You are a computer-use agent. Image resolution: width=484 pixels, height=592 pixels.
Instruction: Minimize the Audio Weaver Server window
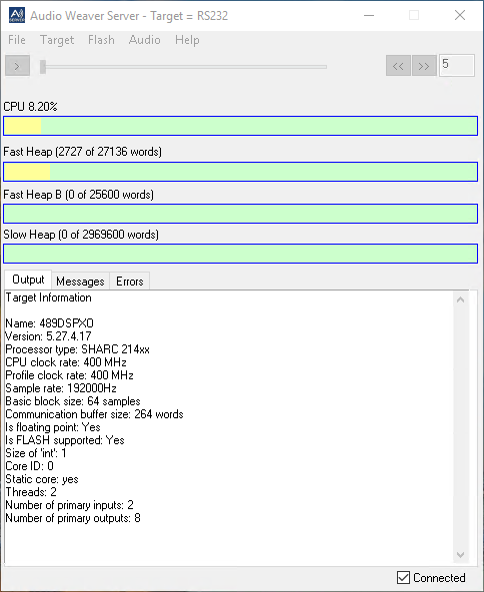369,15
